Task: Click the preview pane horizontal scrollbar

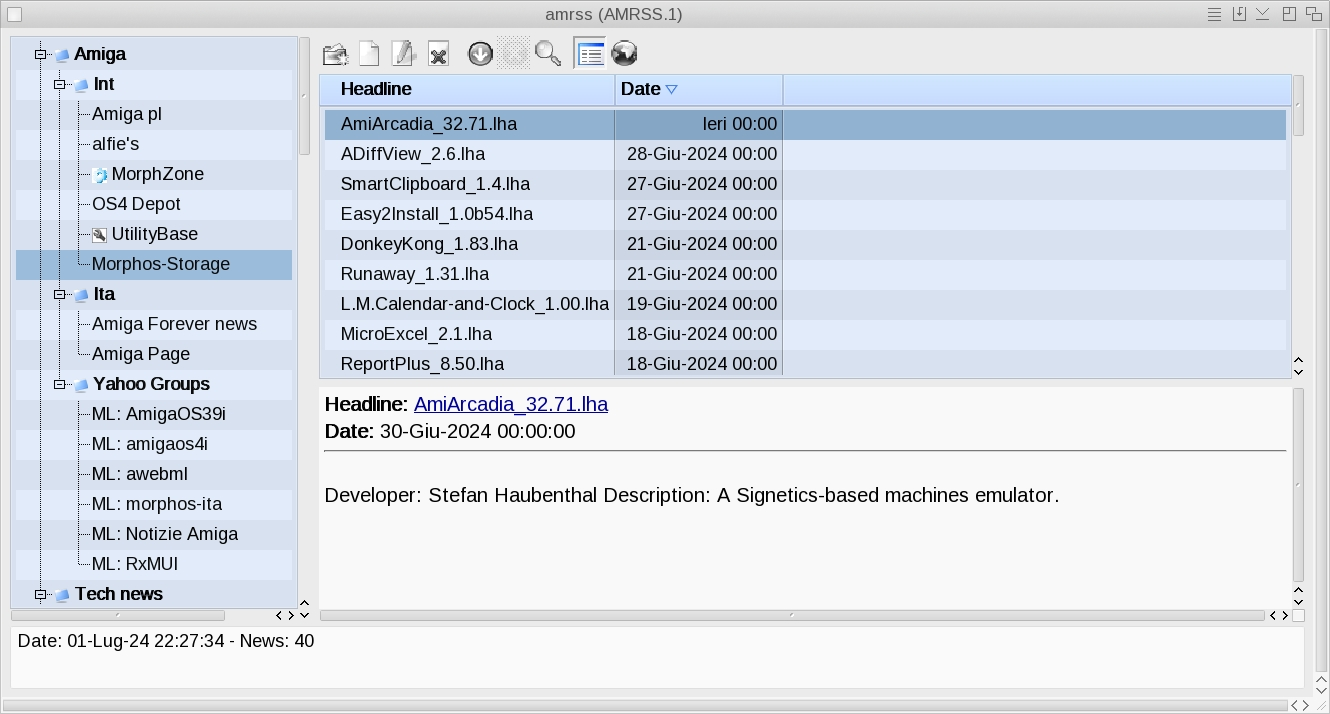Action: click(x=792, y=615)
